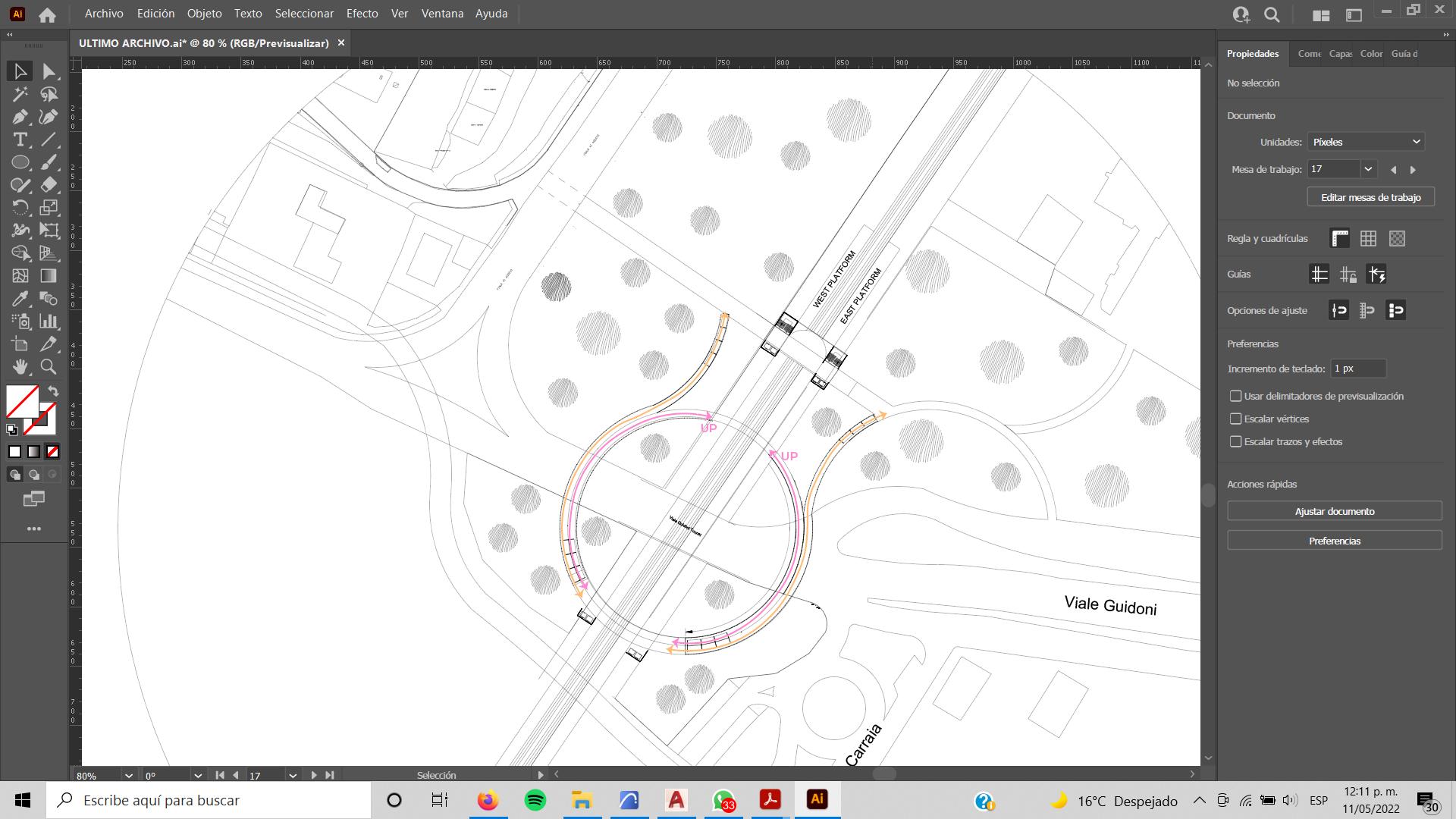Open the Efecto menu

pos(362,14)
